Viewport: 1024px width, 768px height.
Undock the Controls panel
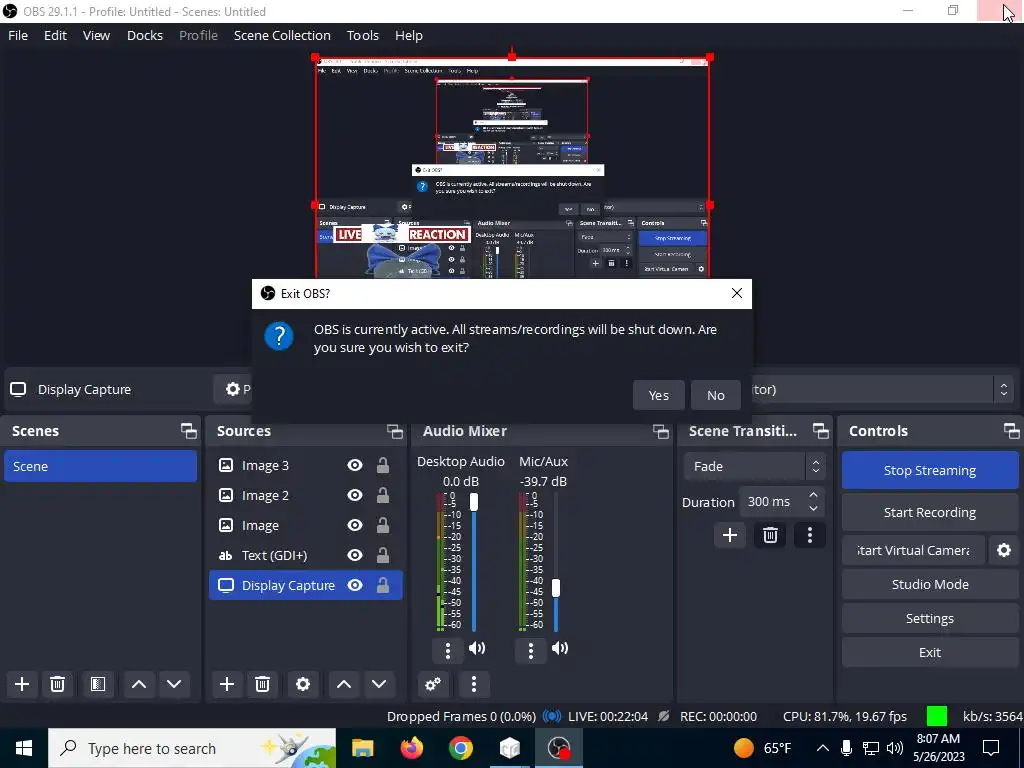(1012, 431)
